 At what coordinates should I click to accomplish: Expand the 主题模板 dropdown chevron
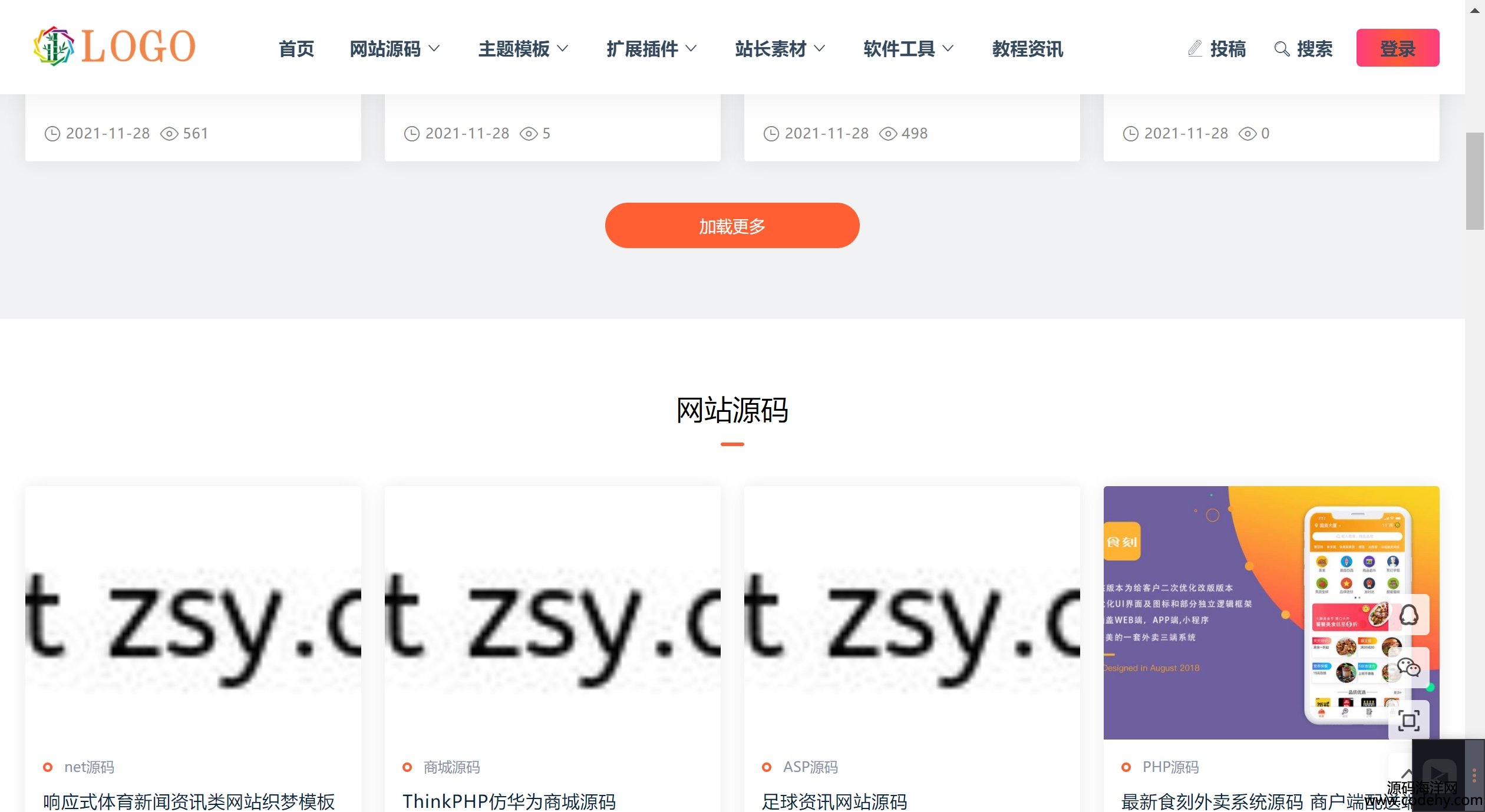563,49
